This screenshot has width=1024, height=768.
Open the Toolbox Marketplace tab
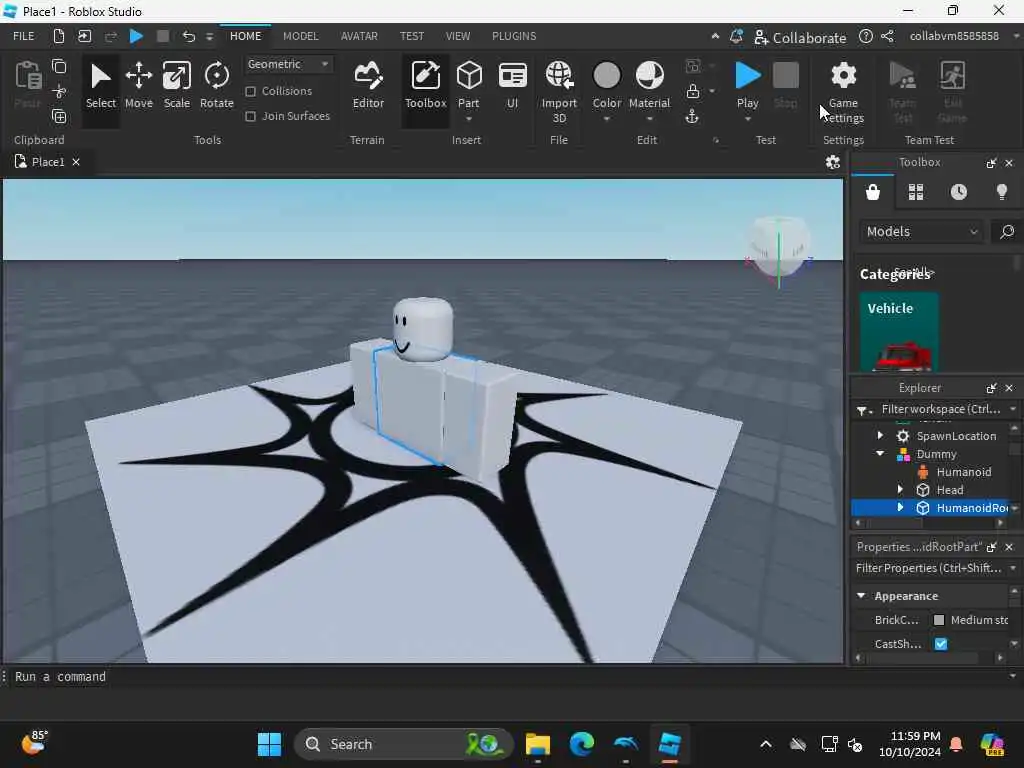872,192
